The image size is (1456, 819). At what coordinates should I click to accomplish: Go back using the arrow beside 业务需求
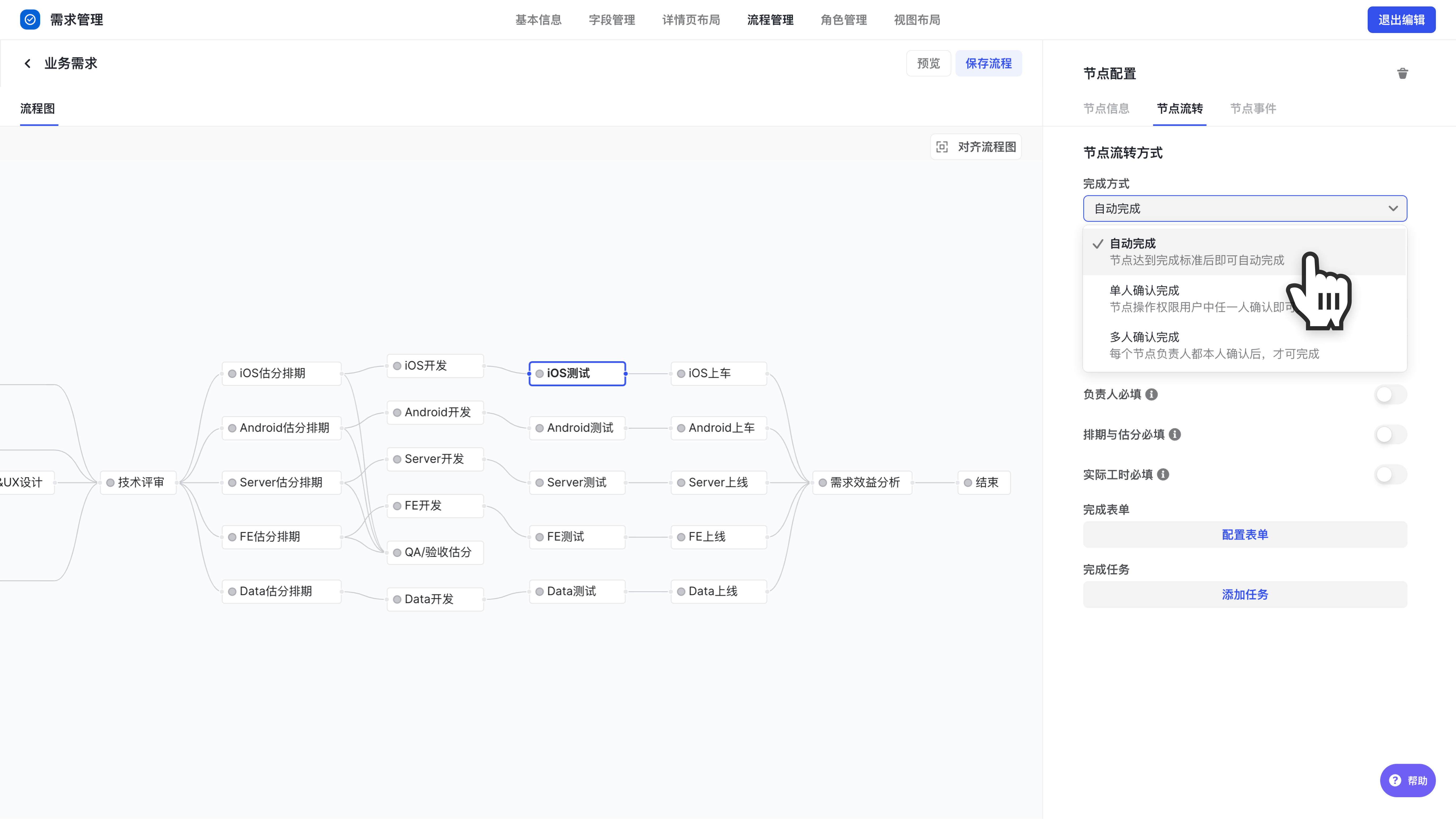27,63
